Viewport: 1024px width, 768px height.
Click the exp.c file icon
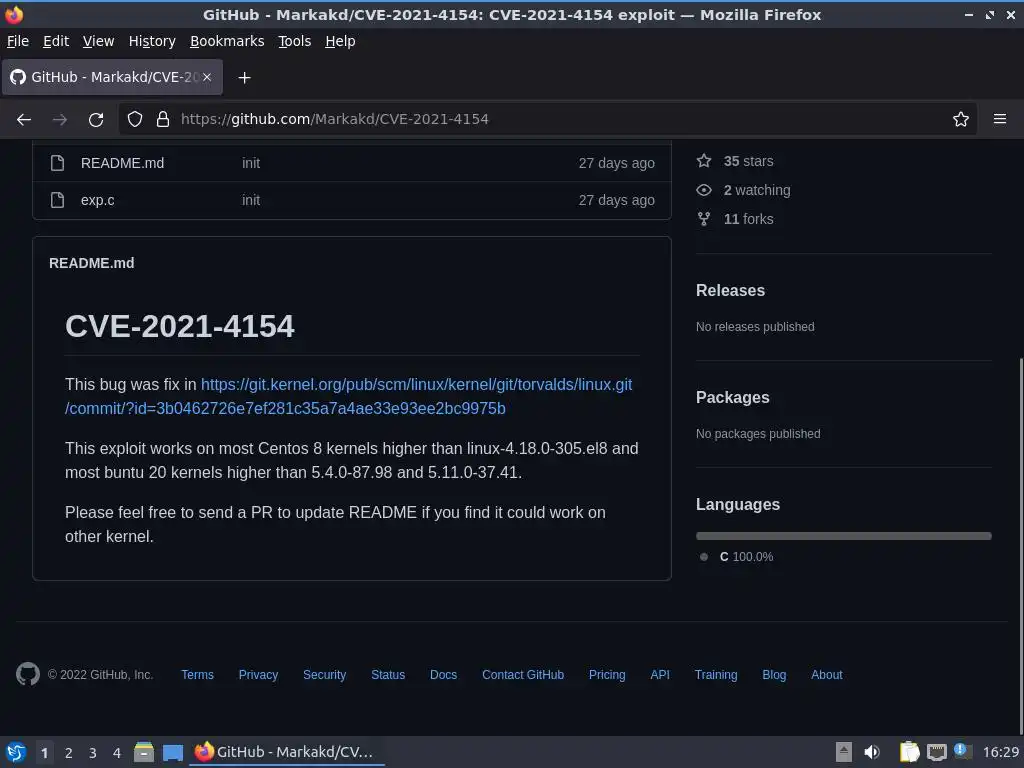coord(57,200)
